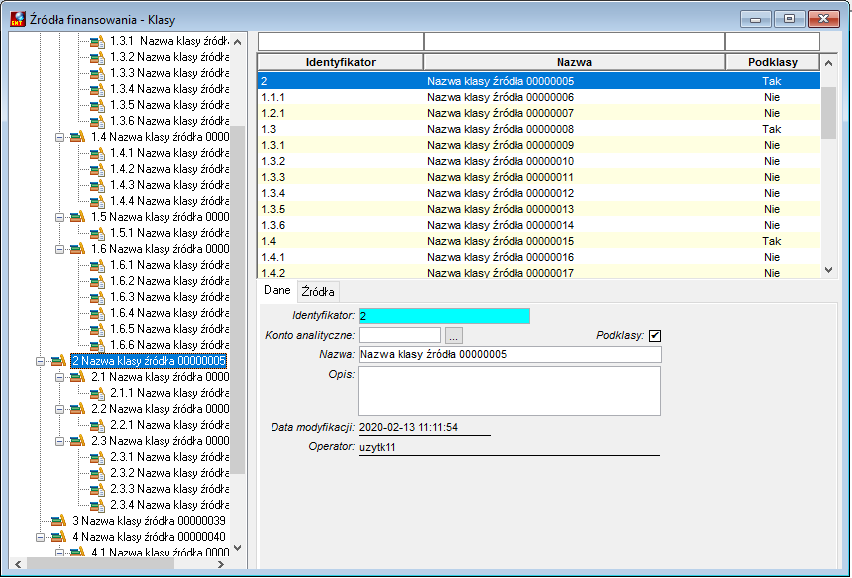Select tree item 1.6.6 Nazwa klasy
Viewport: 852px width, 578px height.
[169, 345]
